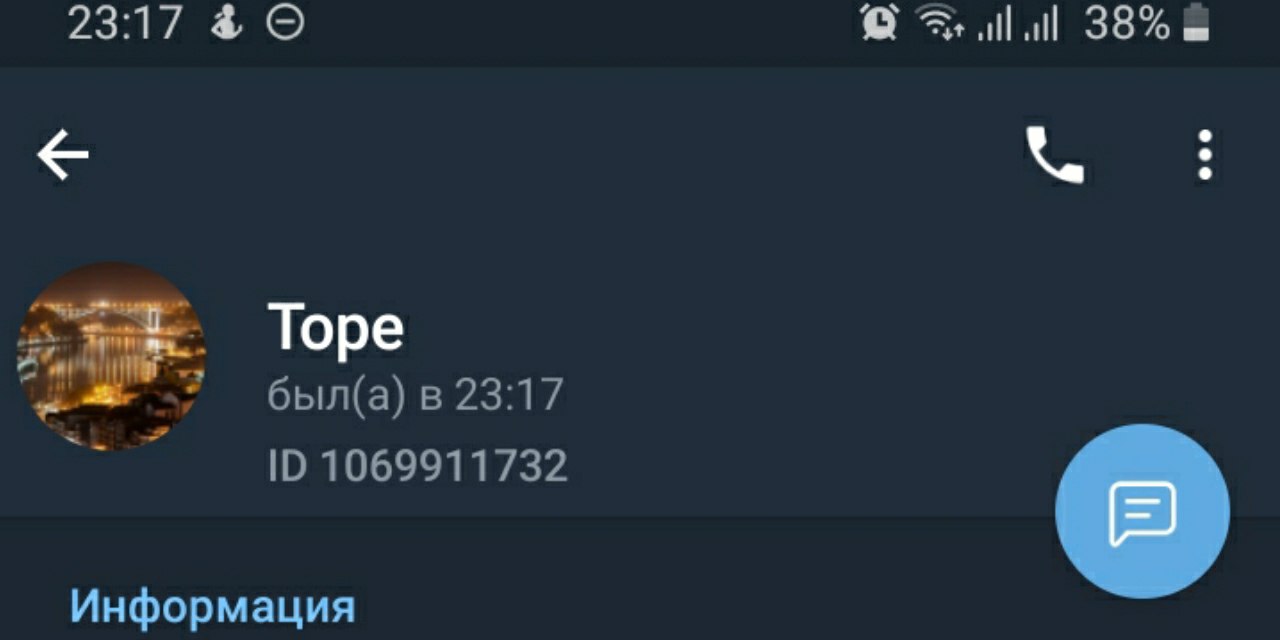Tap the blue message bubble button

[x=1142, y=511]
